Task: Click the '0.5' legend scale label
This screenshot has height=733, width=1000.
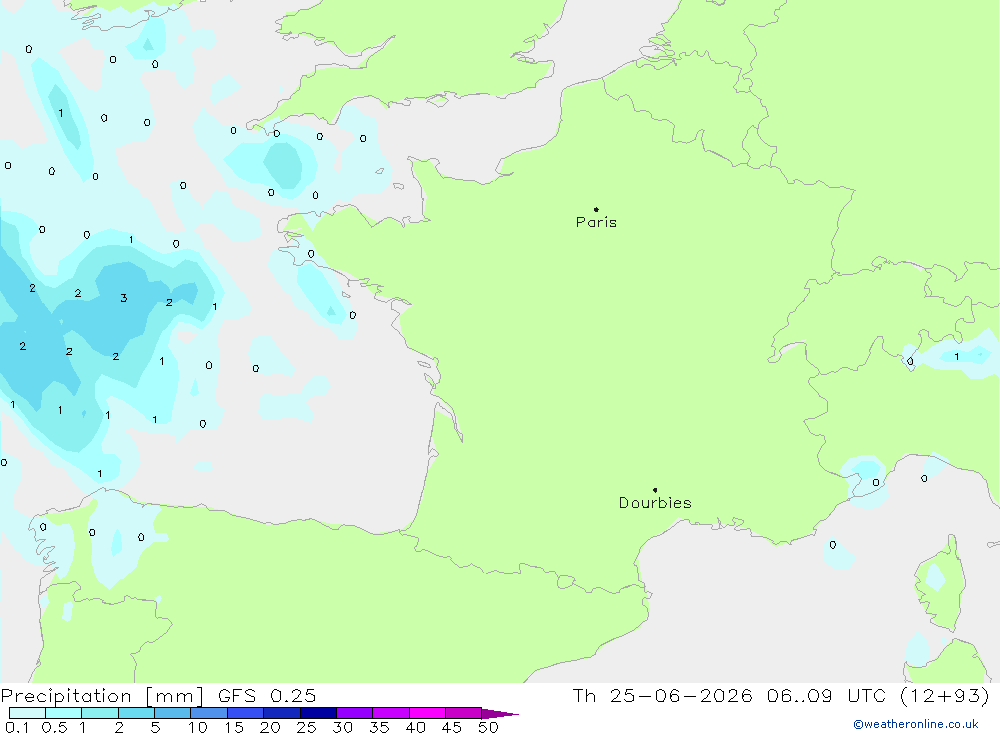Action: (54, 727)
